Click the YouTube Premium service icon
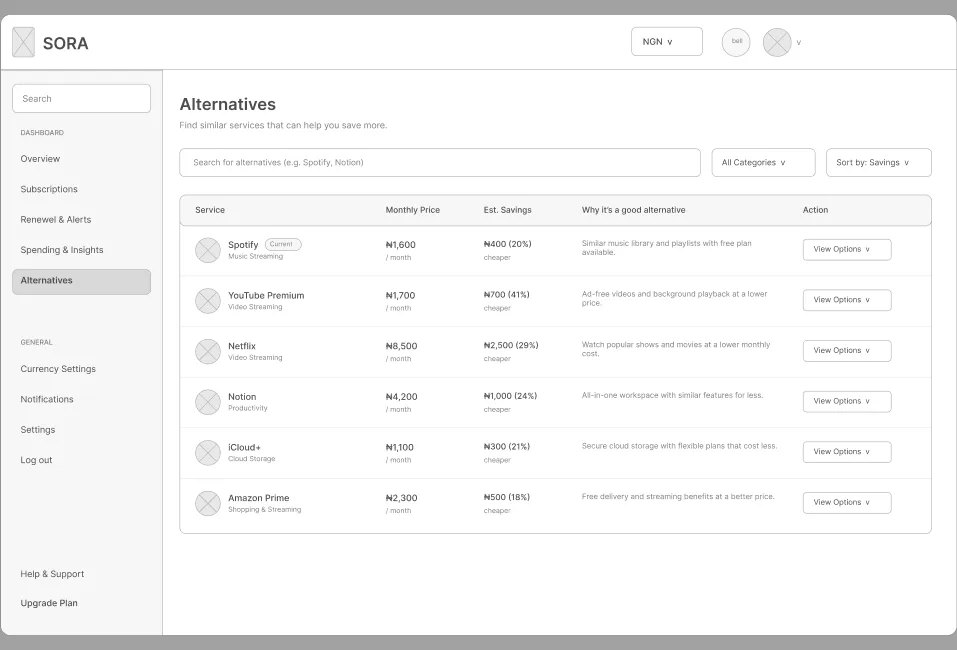The width and height of the screenshot is (957, 650). [208, 301]
